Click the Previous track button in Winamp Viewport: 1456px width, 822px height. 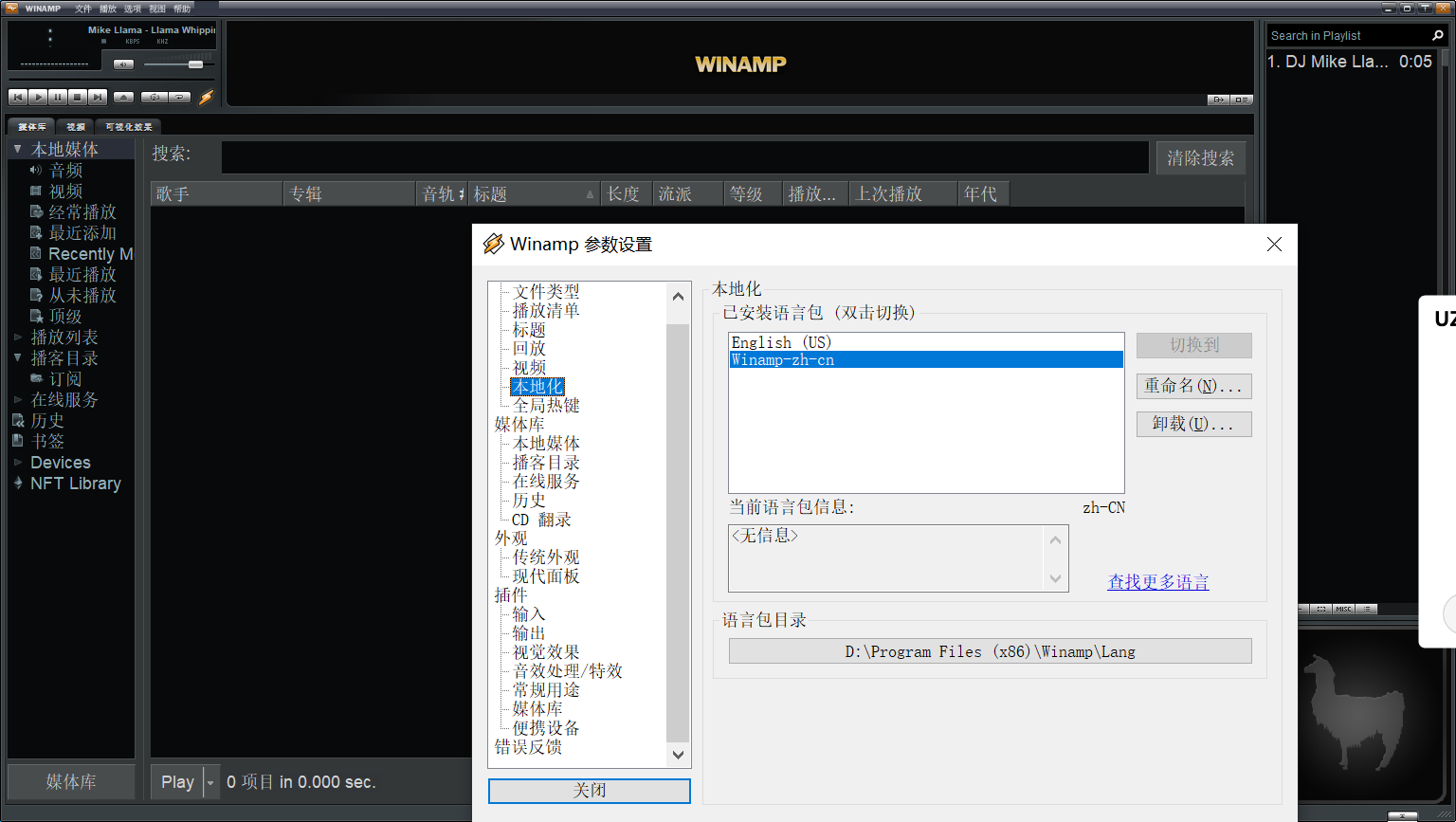click(18, 97)
